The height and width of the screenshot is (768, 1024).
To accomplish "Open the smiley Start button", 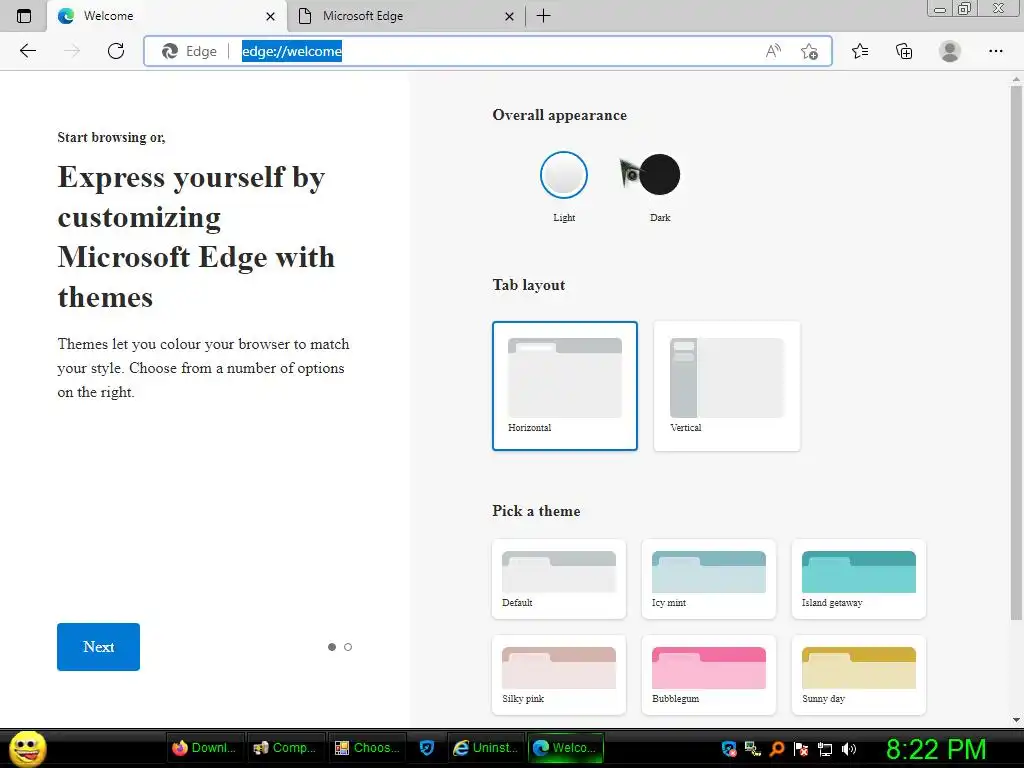I will pyautogui.click(x=27, y=749).
